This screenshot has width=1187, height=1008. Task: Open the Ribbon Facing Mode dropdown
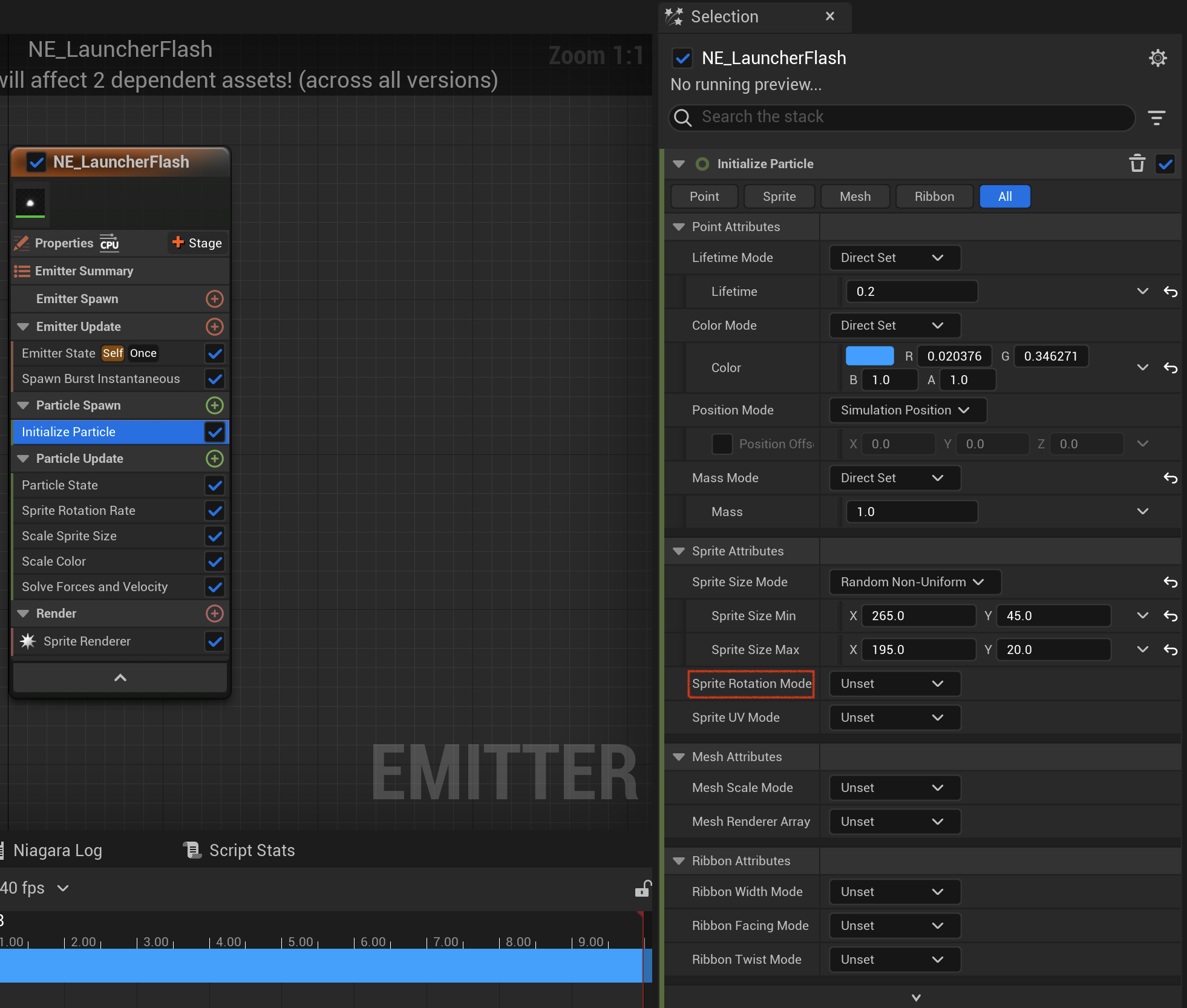894,926
